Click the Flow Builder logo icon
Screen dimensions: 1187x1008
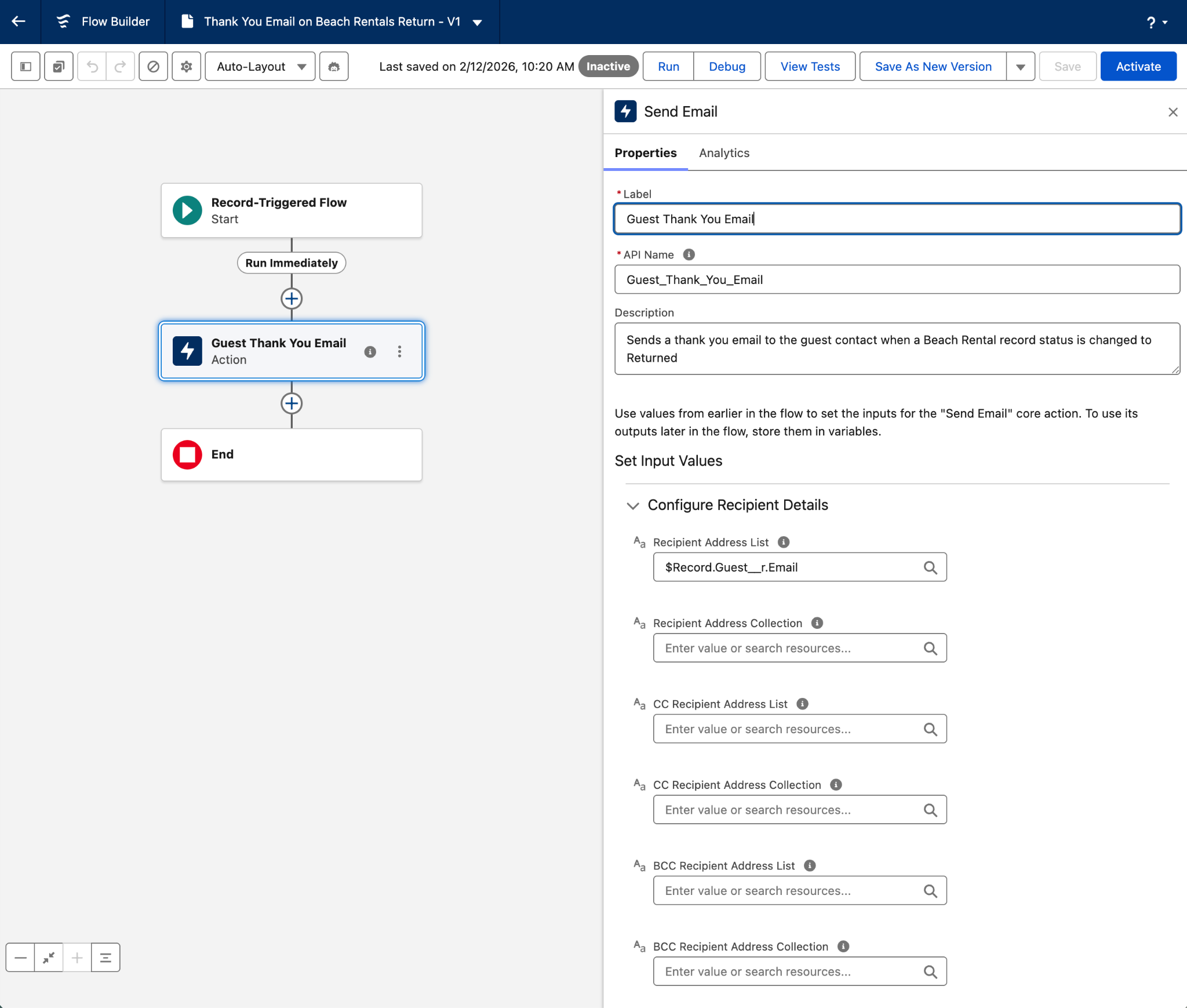64,21
